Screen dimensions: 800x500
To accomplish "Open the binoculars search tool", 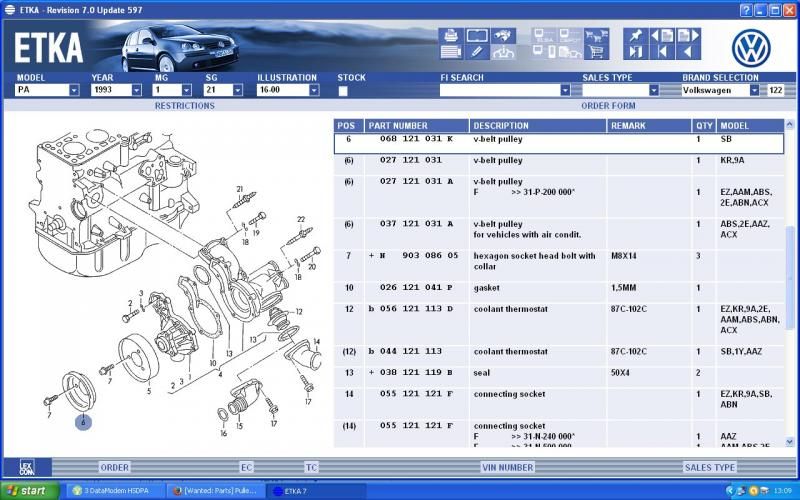I will [x=503, y=36].
